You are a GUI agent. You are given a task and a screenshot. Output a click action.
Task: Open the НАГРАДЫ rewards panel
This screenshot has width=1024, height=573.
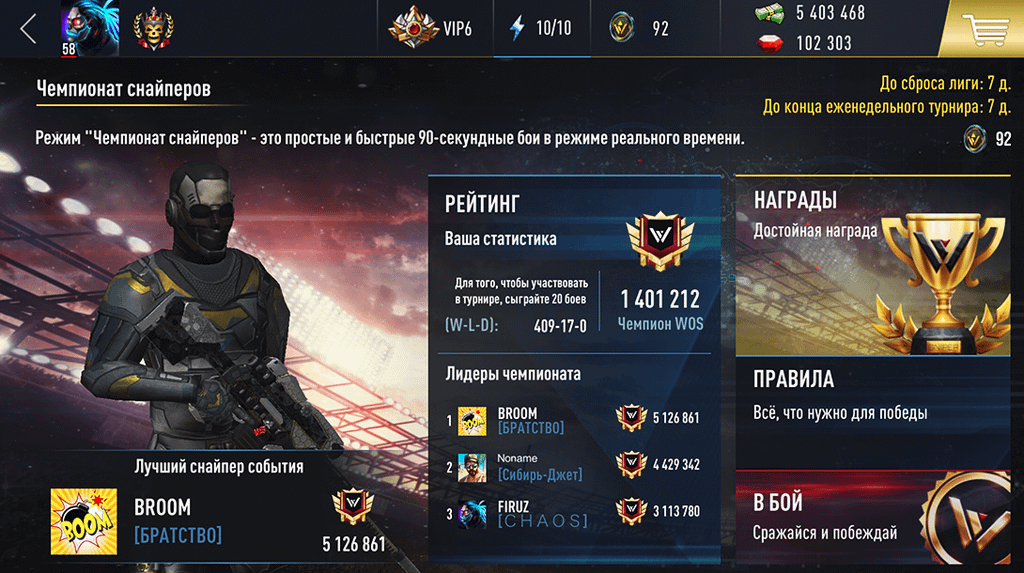coord(872,265)
